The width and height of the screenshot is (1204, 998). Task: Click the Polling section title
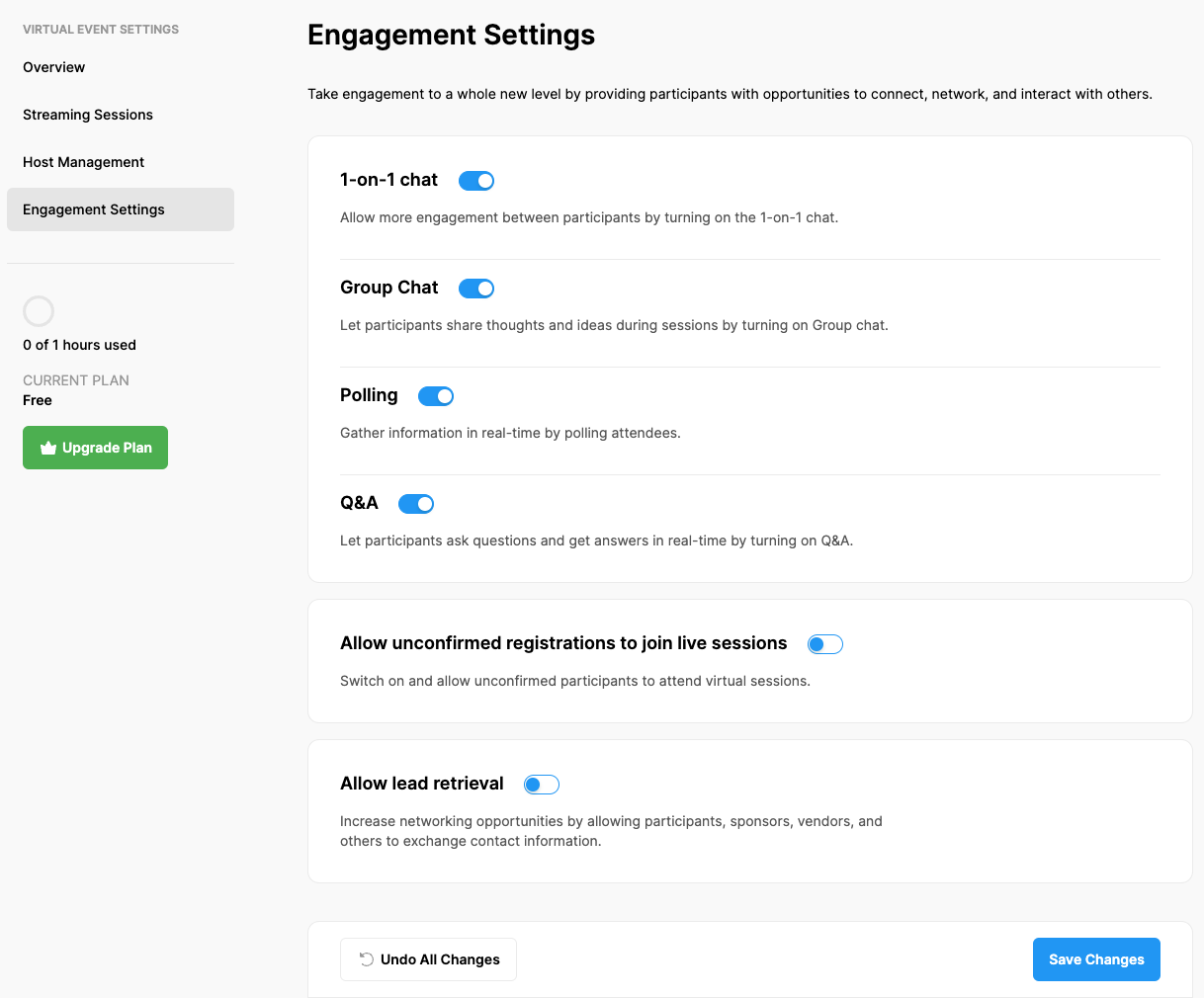(369, 395)
